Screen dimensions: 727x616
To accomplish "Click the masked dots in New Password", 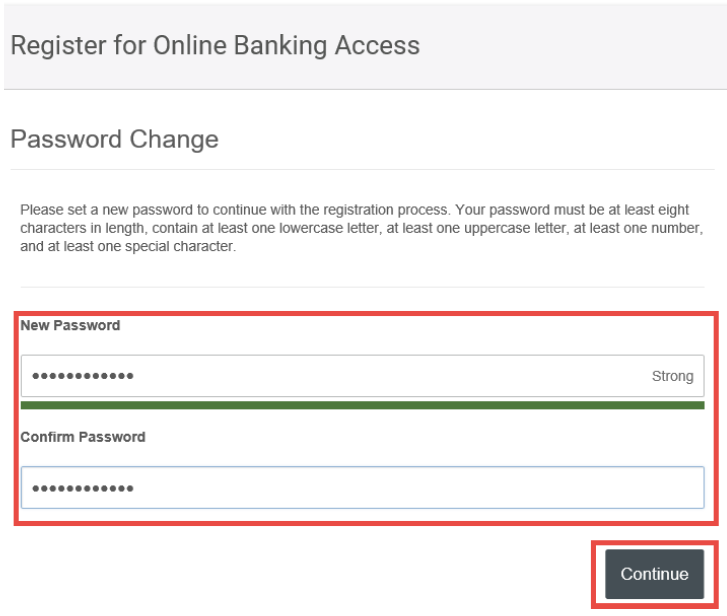I will (x=83, y=377).
